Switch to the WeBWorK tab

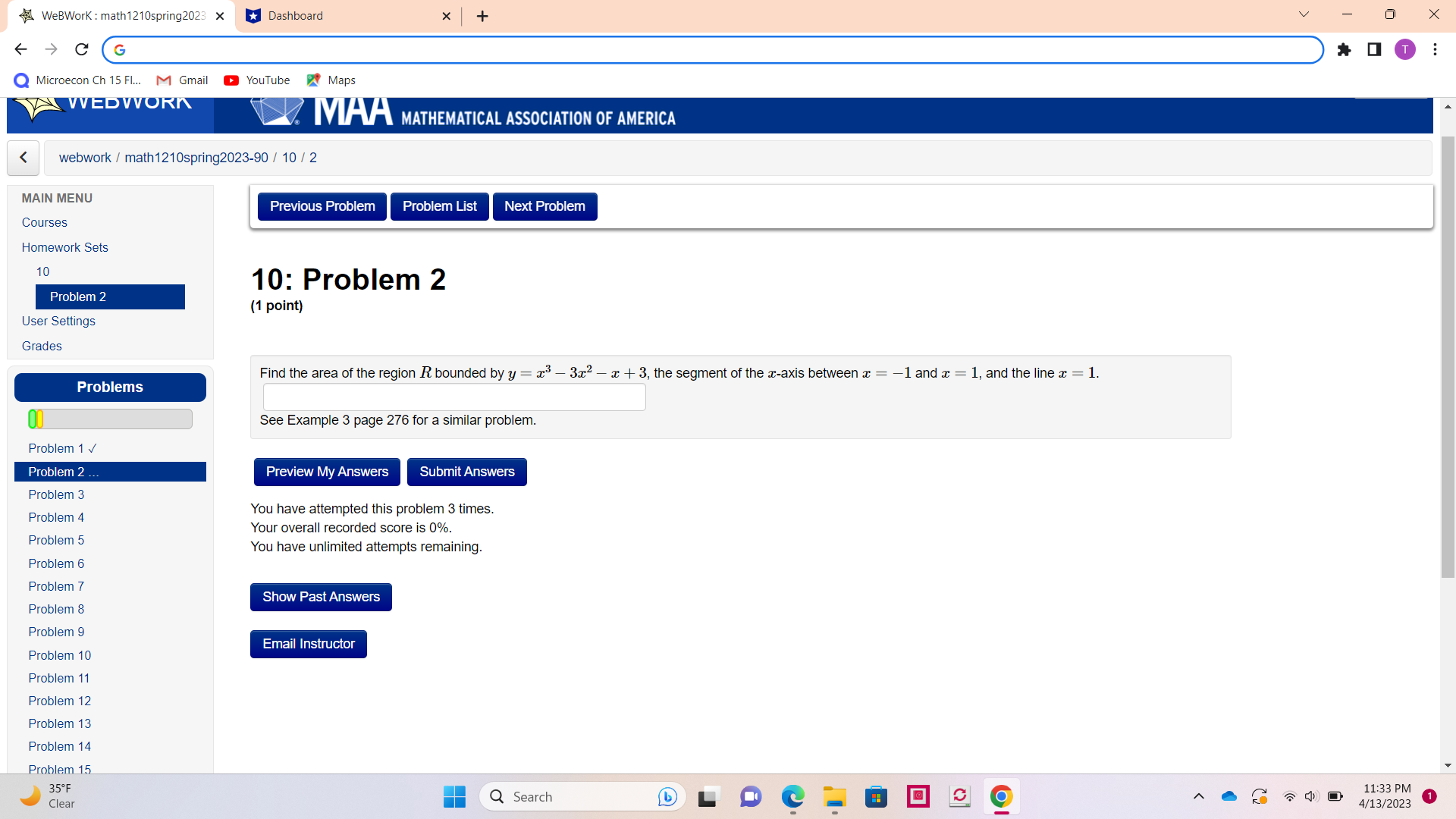click(x=121, y=15)
